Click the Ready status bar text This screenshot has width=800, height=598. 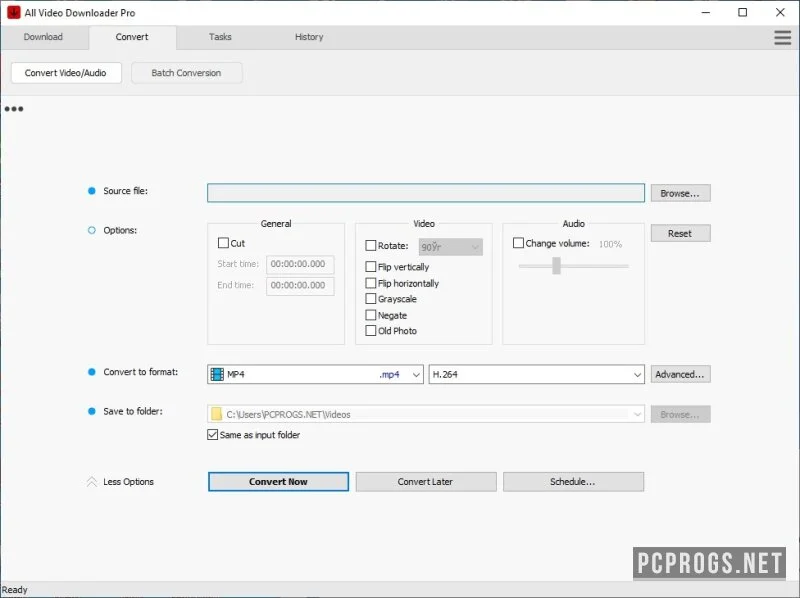(x=15, y=590)
